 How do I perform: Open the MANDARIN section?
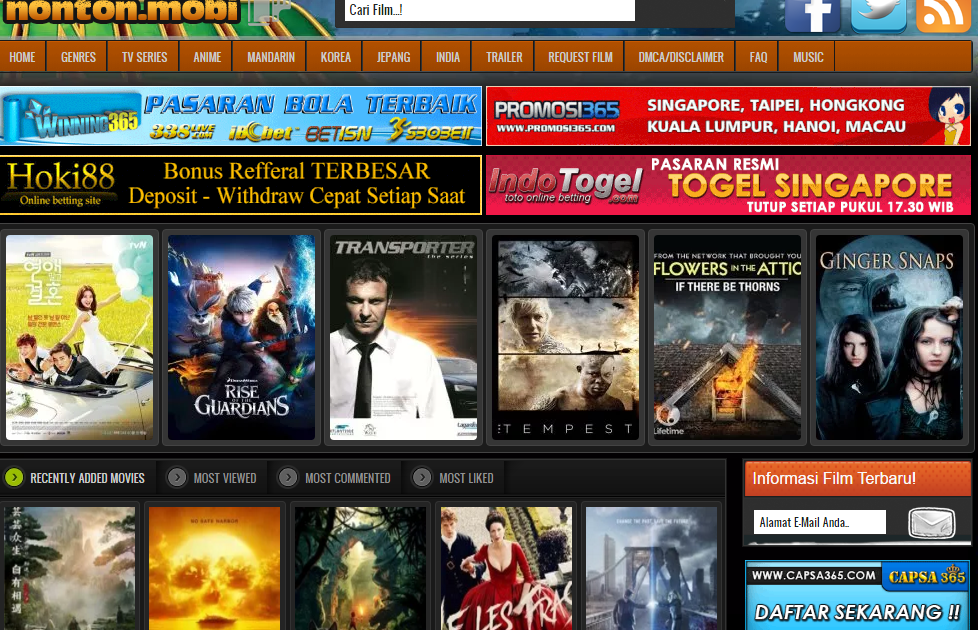click(x=271, y=57)
